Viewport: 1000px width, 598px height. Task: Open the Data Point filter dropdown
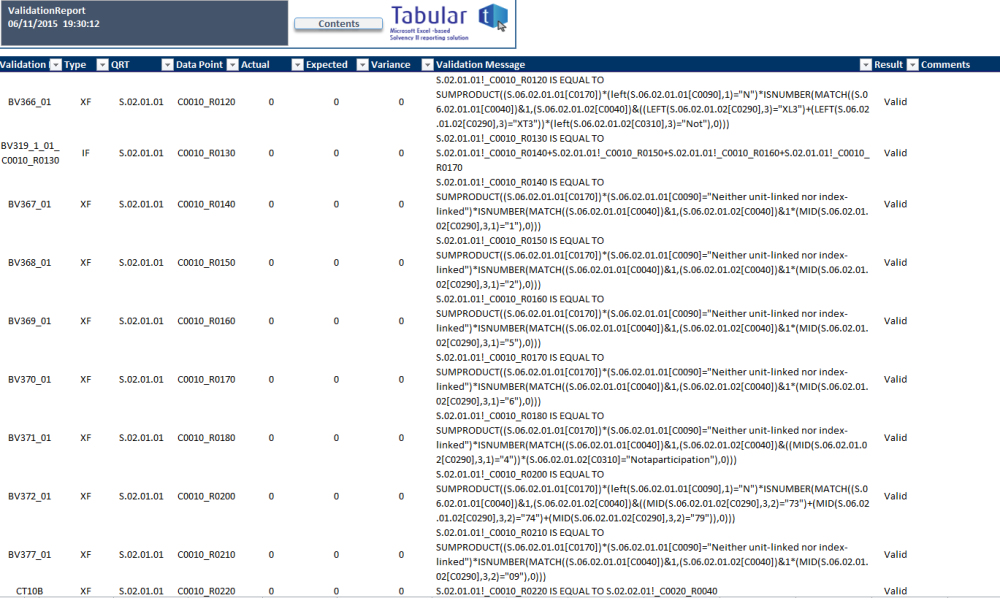(231, 64)
